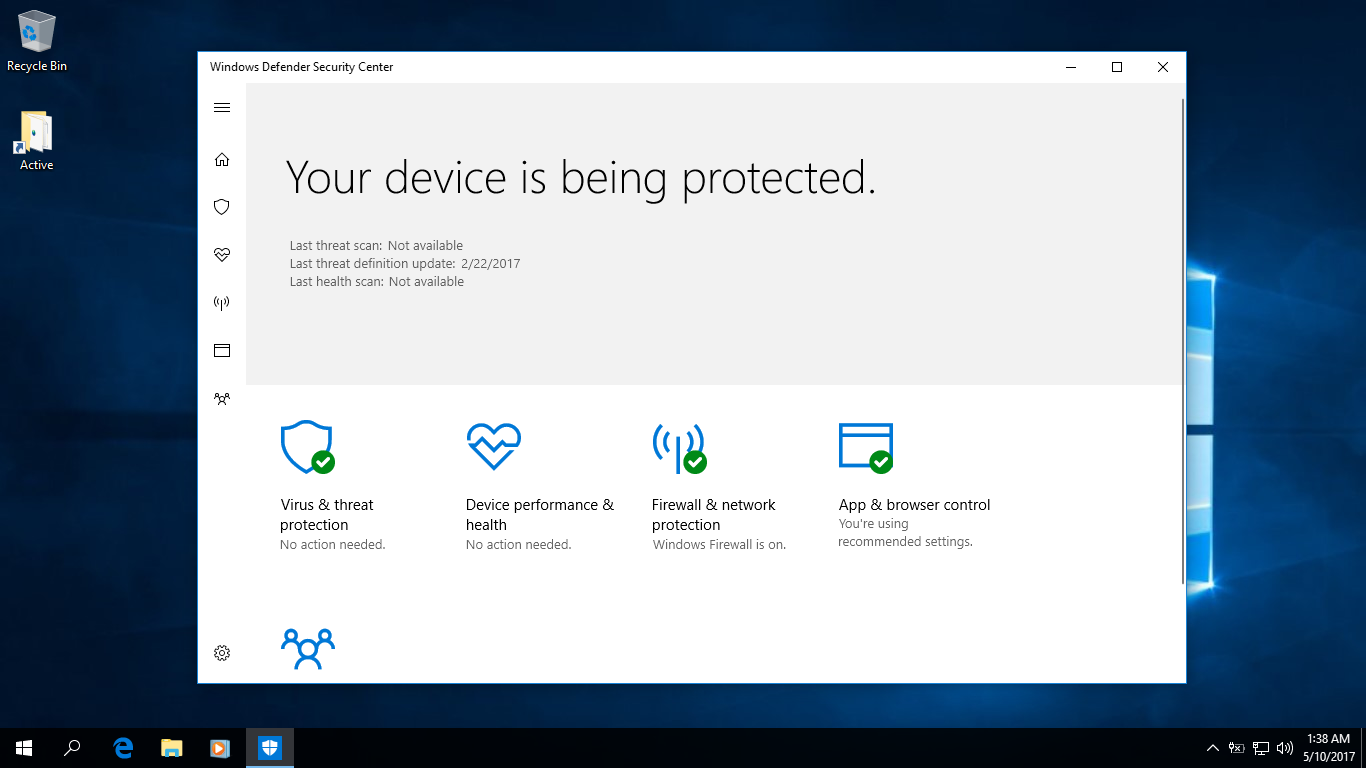Open the network tray icon
1366x768 pixels.
(1261, 748)
